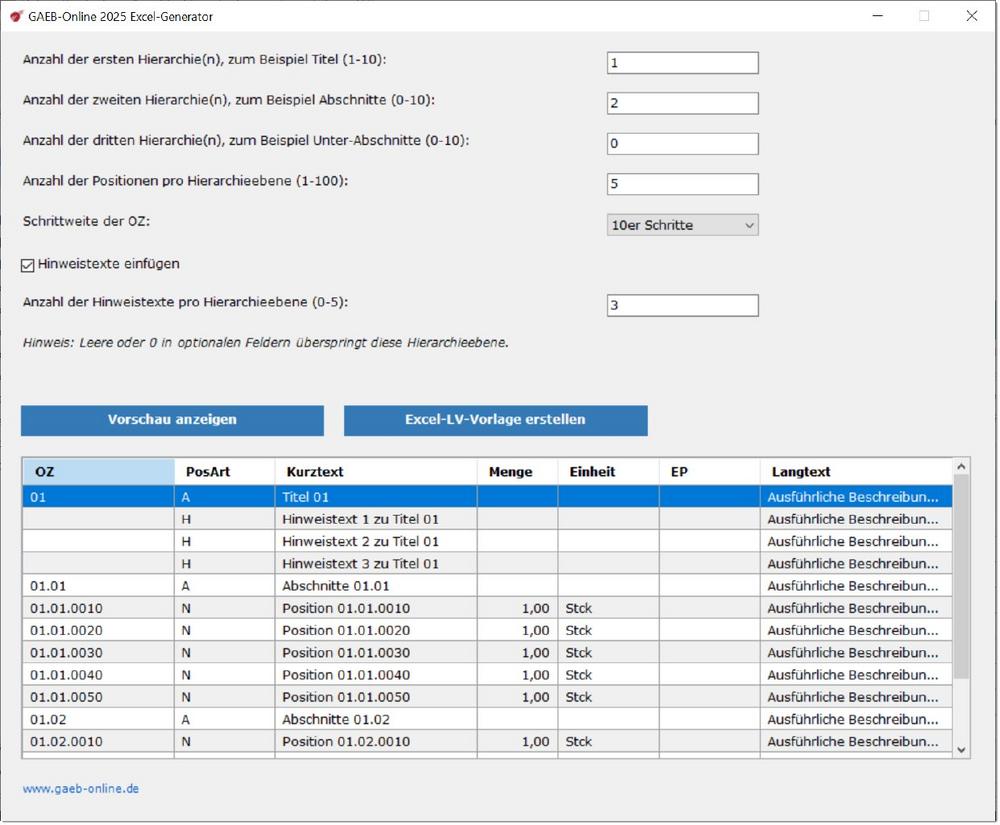The width and height of the screenshot is (1000, 825).
Task: Toggle the Hinweistexte einfügen checkbox
Action: [27, 265]
